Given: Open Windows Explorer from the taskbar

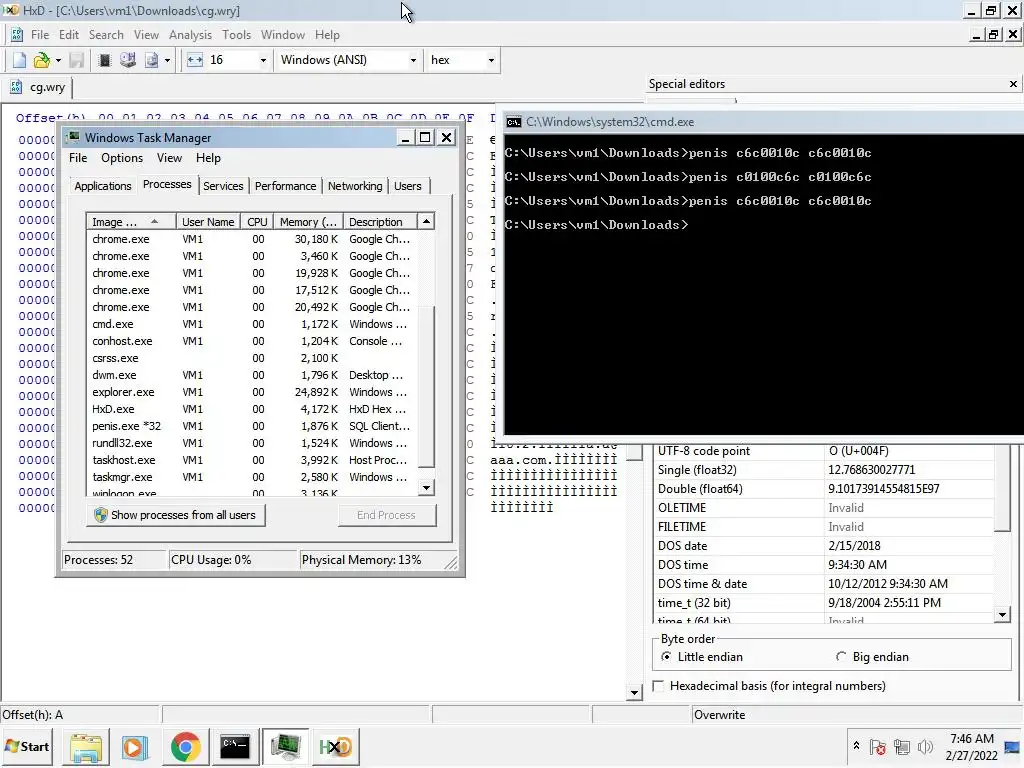Looking at the screenshot, I should coord(86,747).
